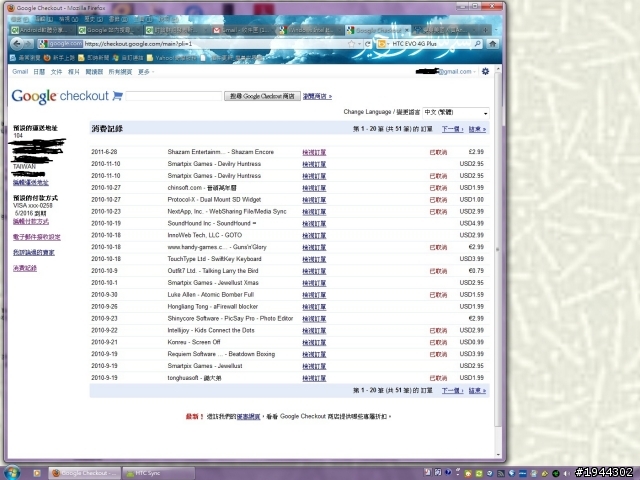Switch to the Windows Intel tab
The height and width of the screenshot is (480, 640).
coord(310,30)
